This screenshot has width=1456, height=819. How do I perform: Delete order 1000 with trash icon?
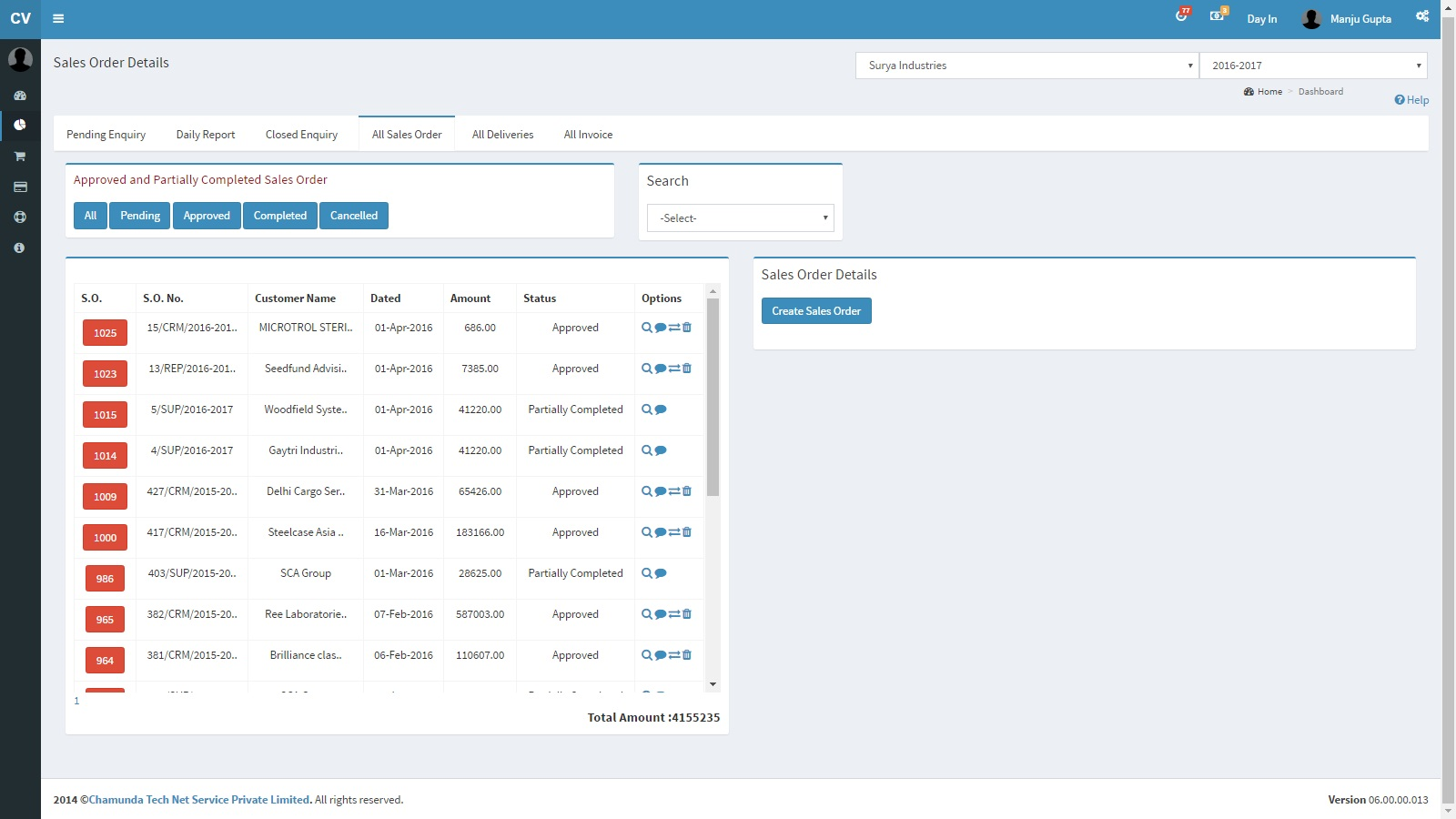coord(687,532)
